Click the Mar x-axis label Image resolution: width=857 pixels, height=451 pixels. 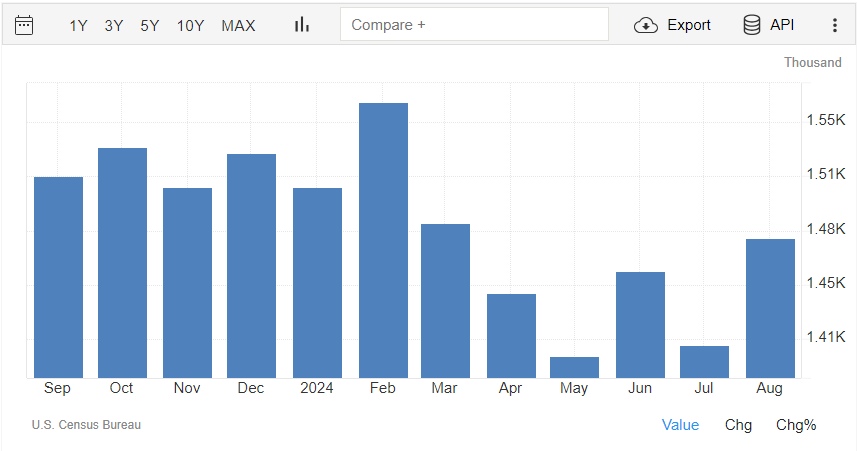[x=444, y=388]
